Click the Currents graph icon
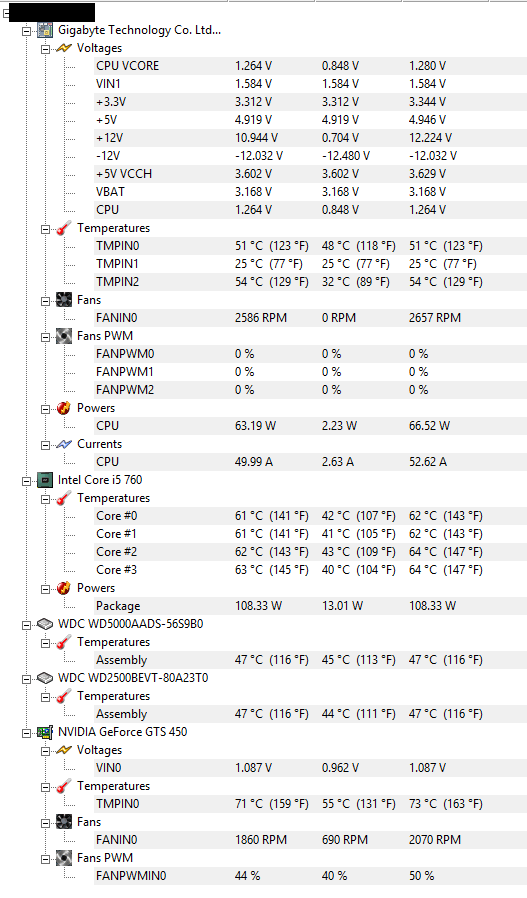The height and width of the screenshot is (898, 527). [x=64, y=444]
